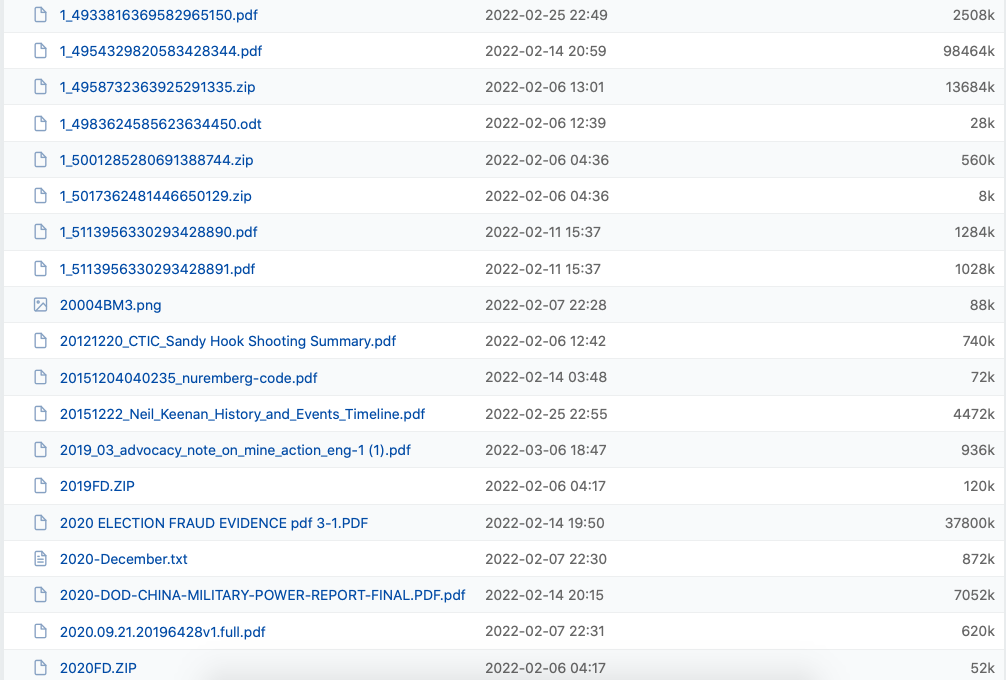
Task: Click the file icon beside 2020.09.21.20196428v1.full.pdf
Action: 40,631
